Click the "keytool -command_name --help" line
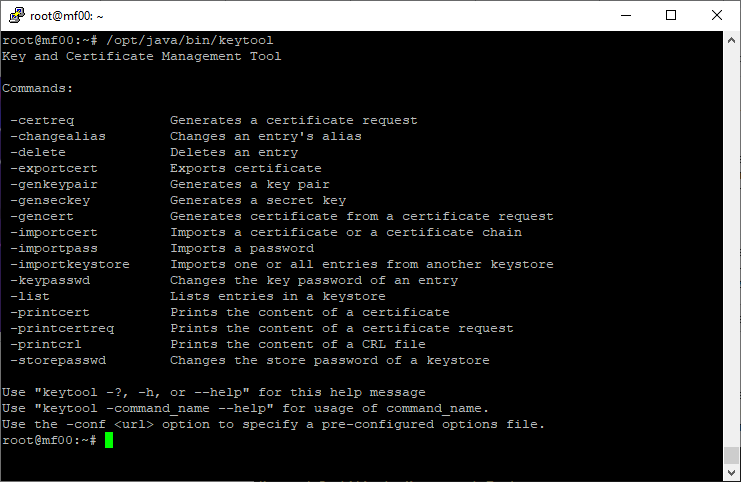Screen dimensions: 741x482 point(246,409)
